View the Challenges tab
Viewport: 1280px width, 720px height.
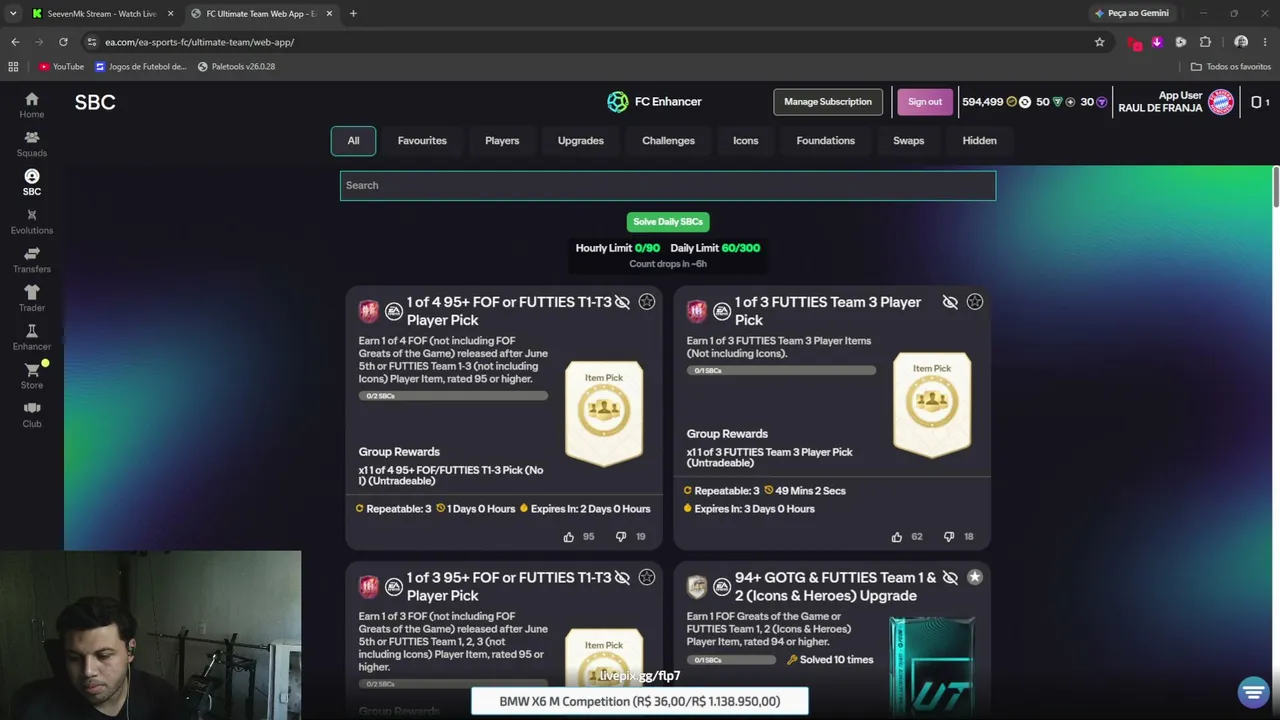[x=668, y=141]
